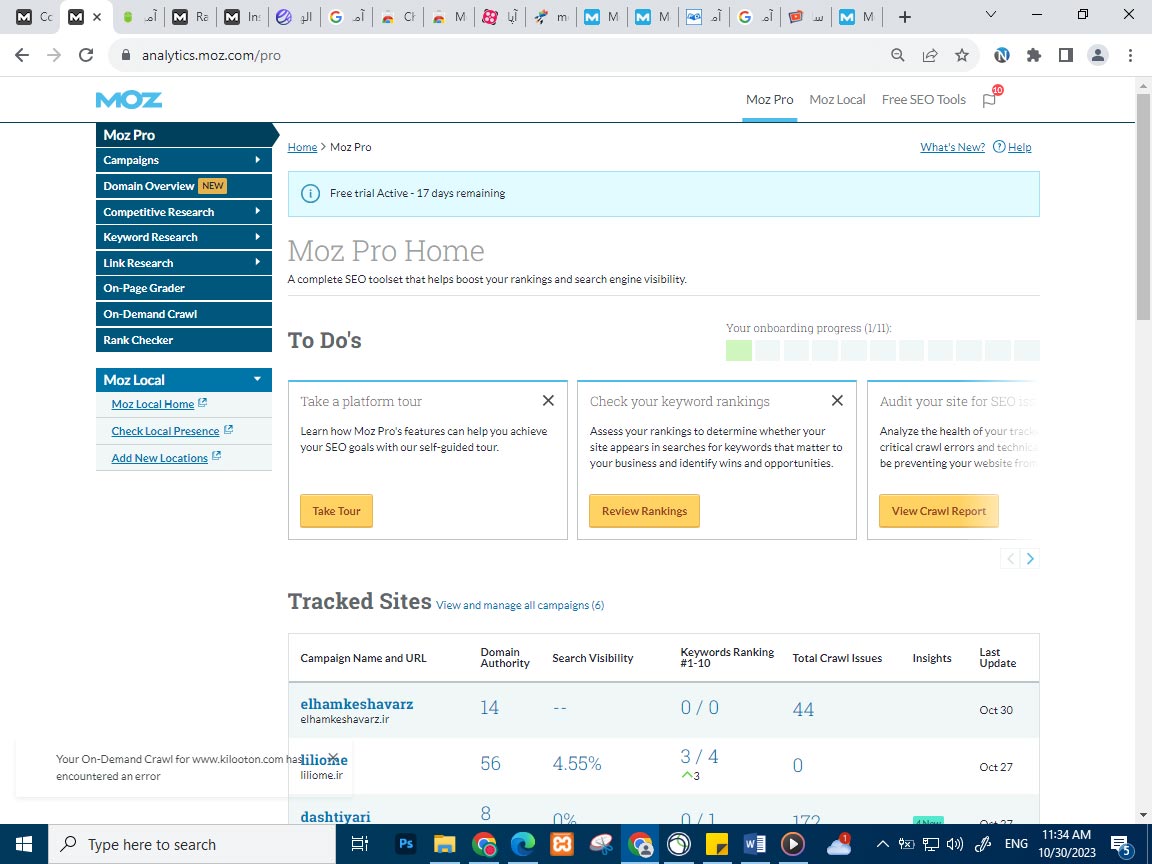Reload the page with refresh icon
Image resolution: width=1152 pixels, height=864 pixels.
pyautogui.click(x=86, y=56)
